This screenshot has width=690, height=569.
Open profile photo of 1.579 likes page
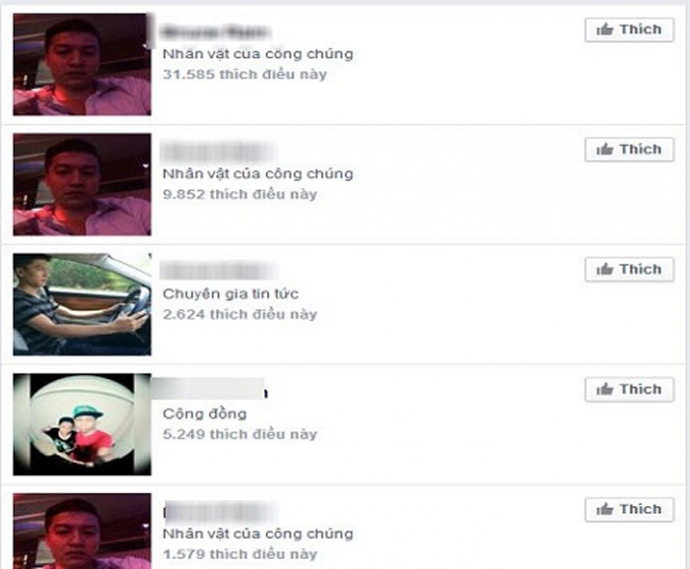[82, 531]
